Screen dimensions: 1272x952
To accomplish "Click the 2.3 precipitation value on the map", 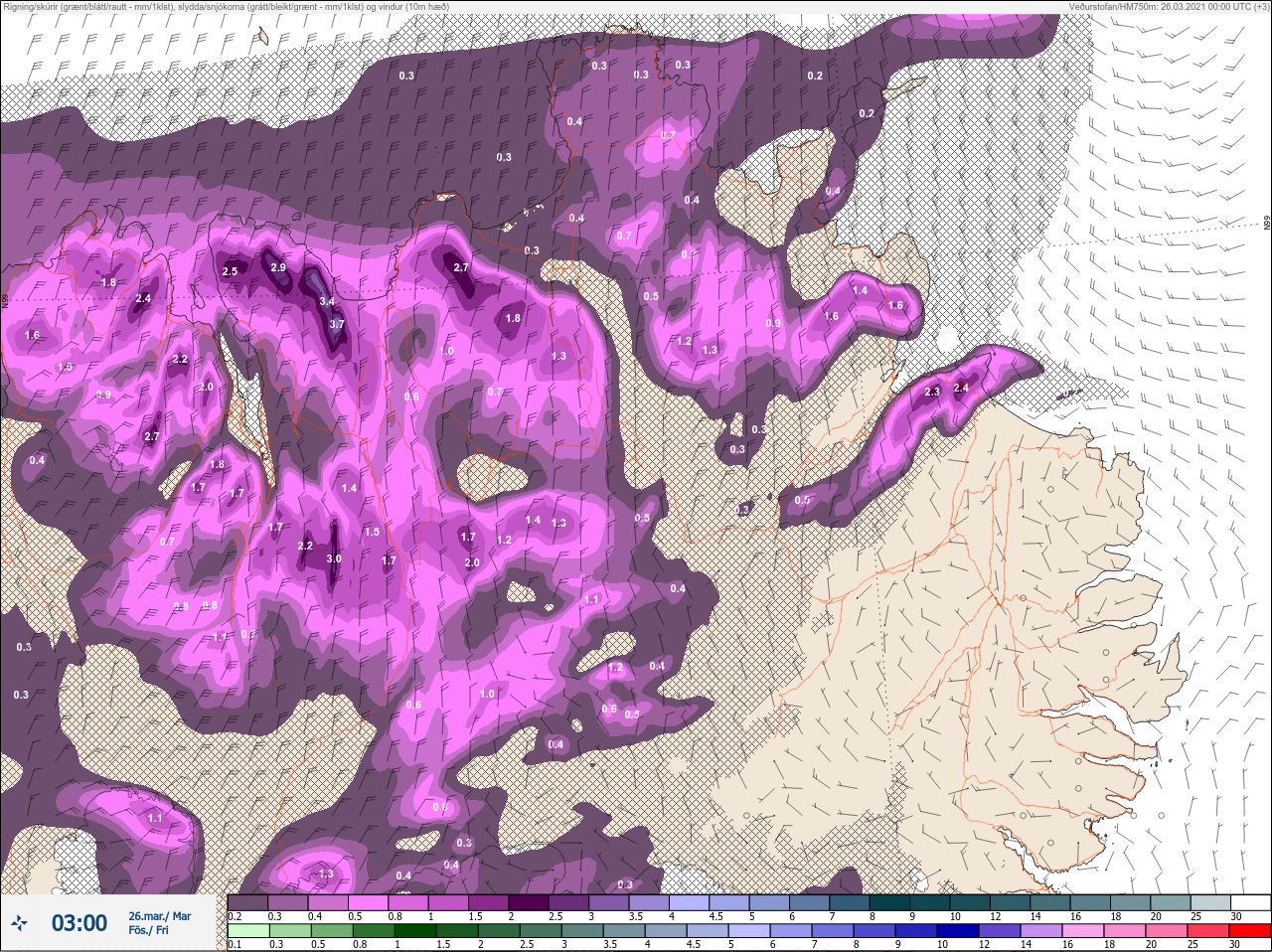I will pos(932,392).
